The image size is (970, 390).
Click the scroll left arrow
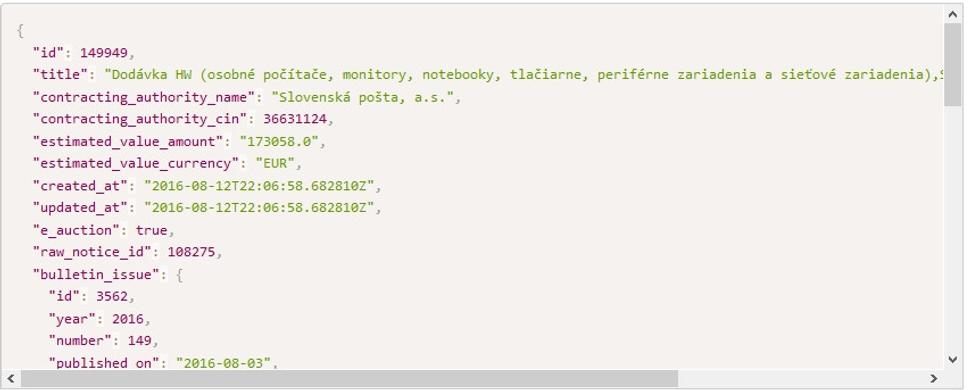click(x=11, y=378)
